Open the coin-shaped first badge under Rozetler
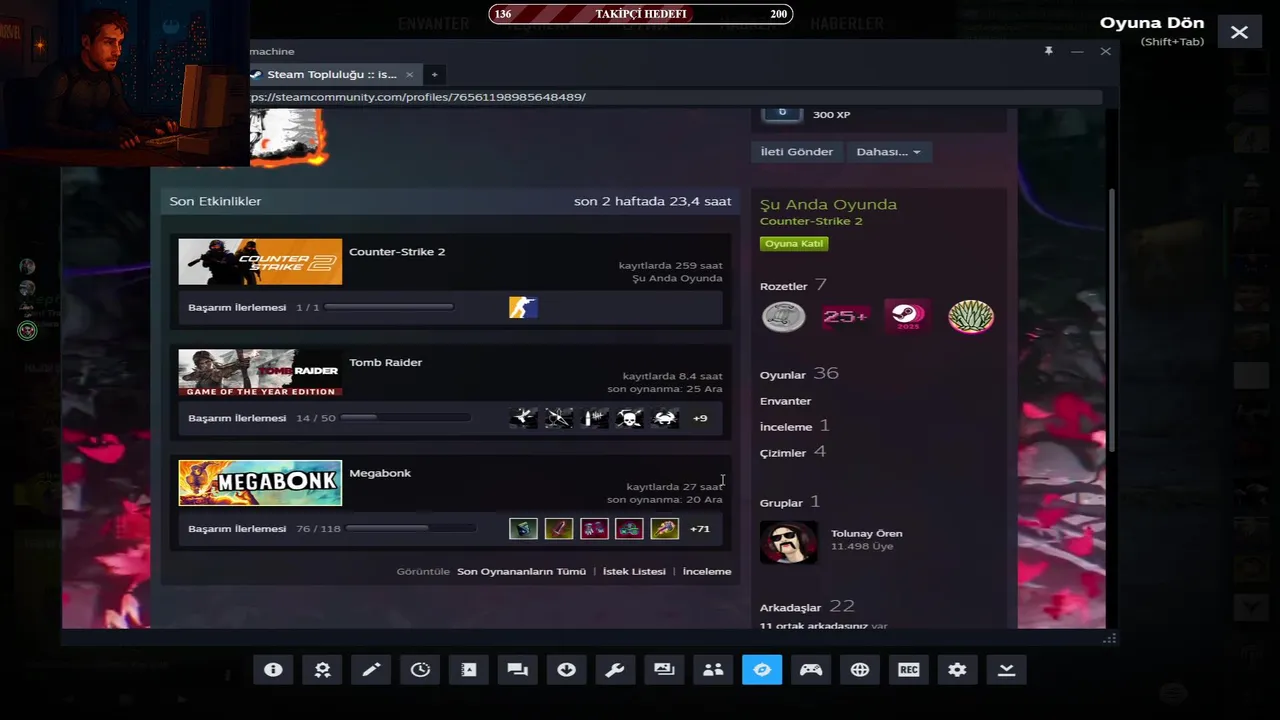The width and height of the screenshot is (1280, 720). [x=784, y=317]
